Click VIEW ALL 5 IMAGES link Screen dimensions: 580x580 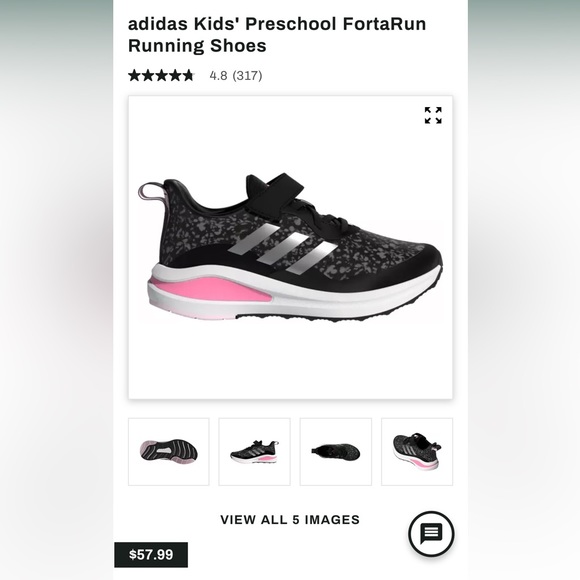coord(290,520)
